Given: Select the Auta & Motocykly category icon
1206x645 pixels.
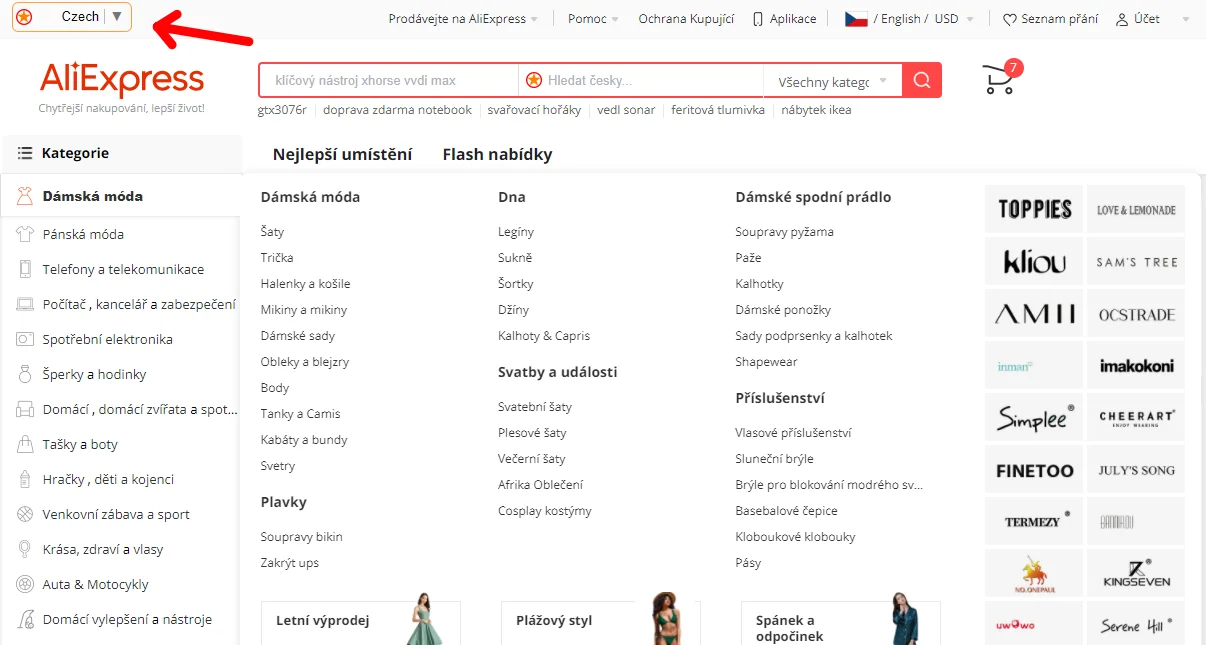Looking at the screenshot, I should point(23,584).
